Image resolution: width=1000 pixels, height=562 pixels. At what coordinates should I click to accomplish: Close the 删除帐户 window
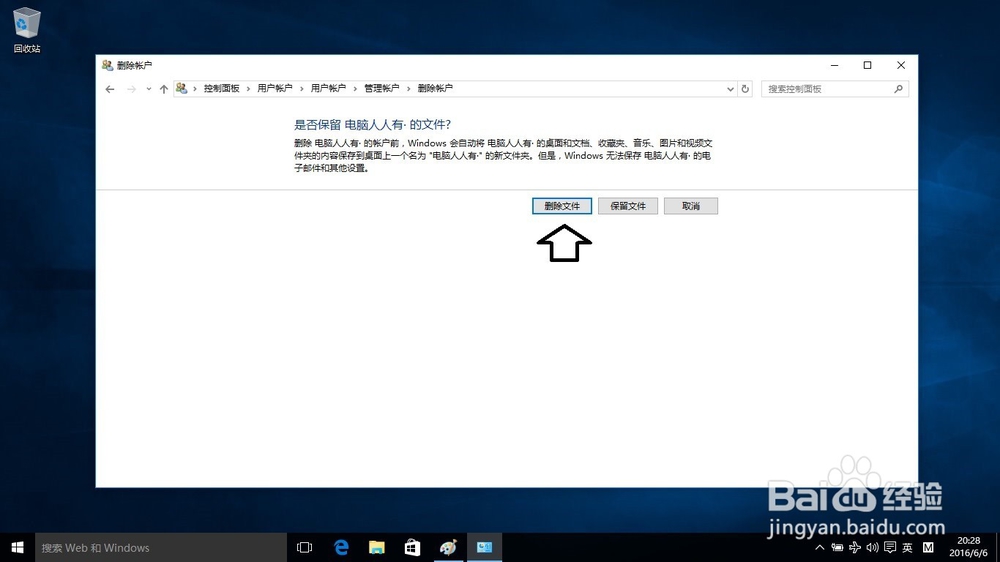click(x=901, y=65)
